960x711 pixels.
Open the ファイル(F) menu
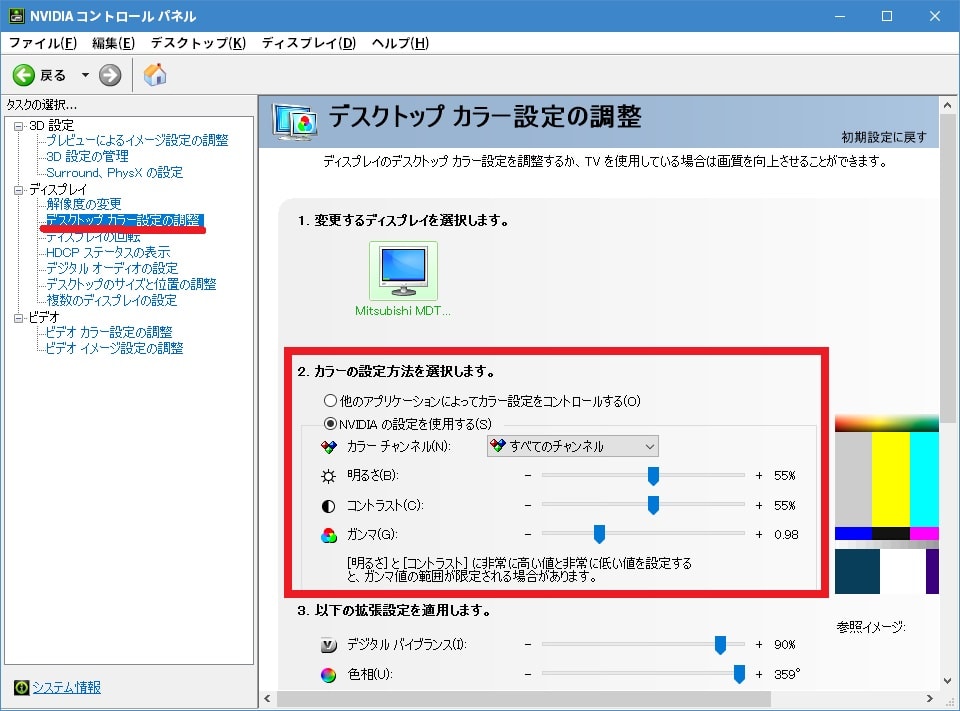coord(43,43)
